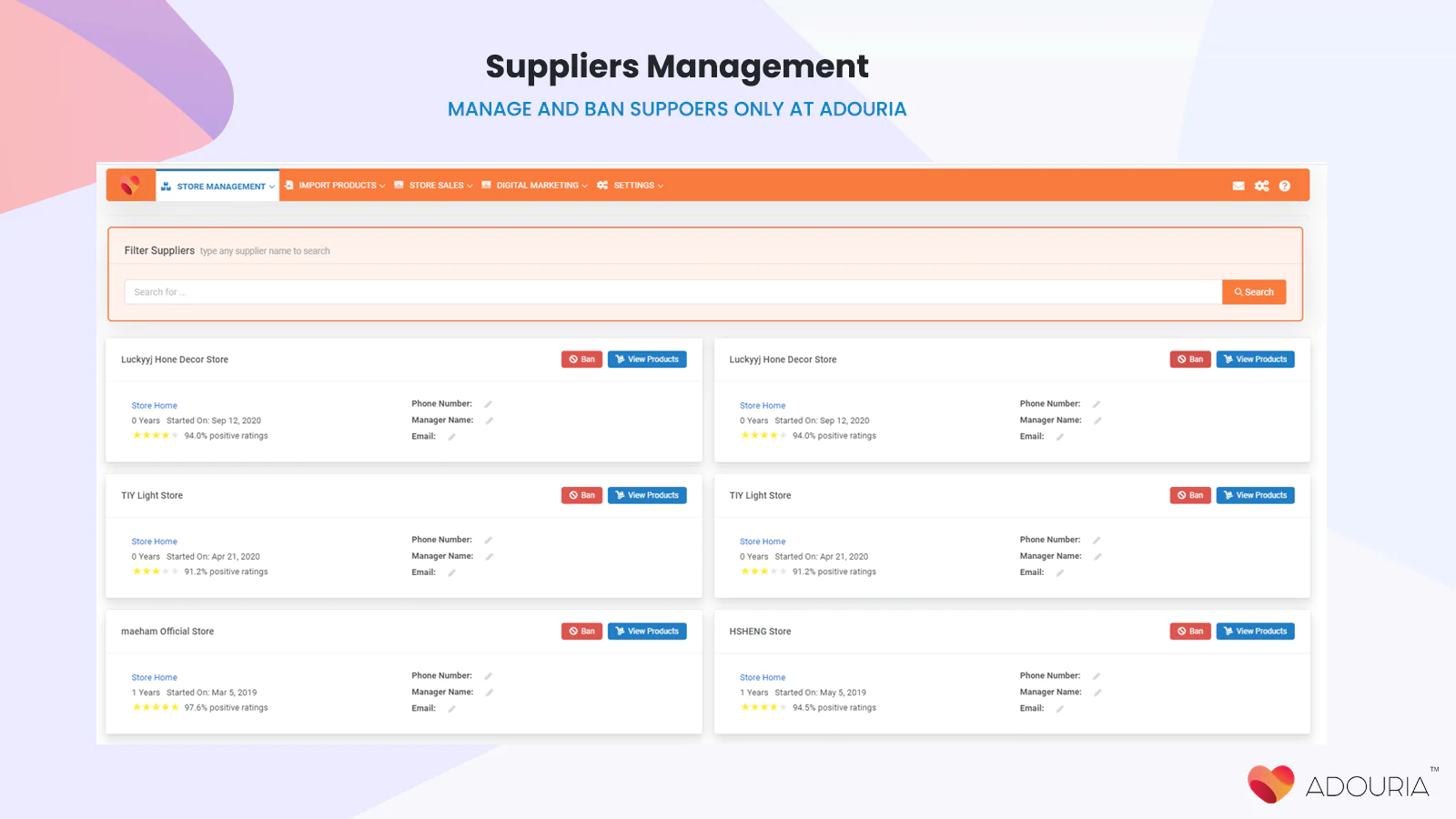This screenshot has width=1456, height=819.
Task: Edit Manager Name in right Luckyyj Hone Decor card
Action: click(1097, 420)
